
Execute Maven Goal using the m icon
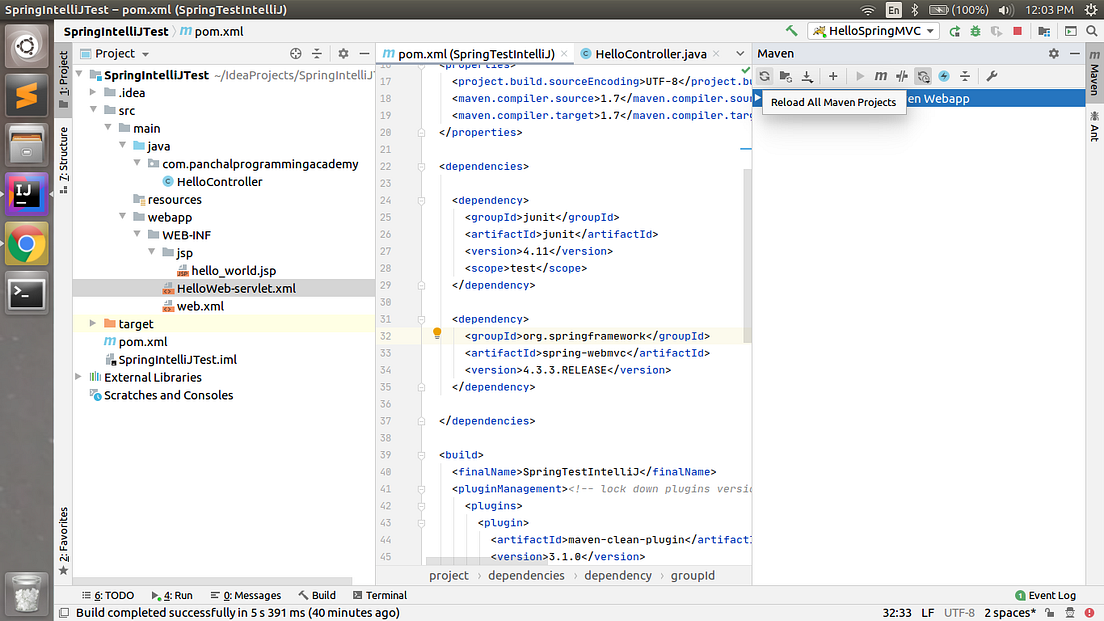pyautogui.click(x=881, y=76)
